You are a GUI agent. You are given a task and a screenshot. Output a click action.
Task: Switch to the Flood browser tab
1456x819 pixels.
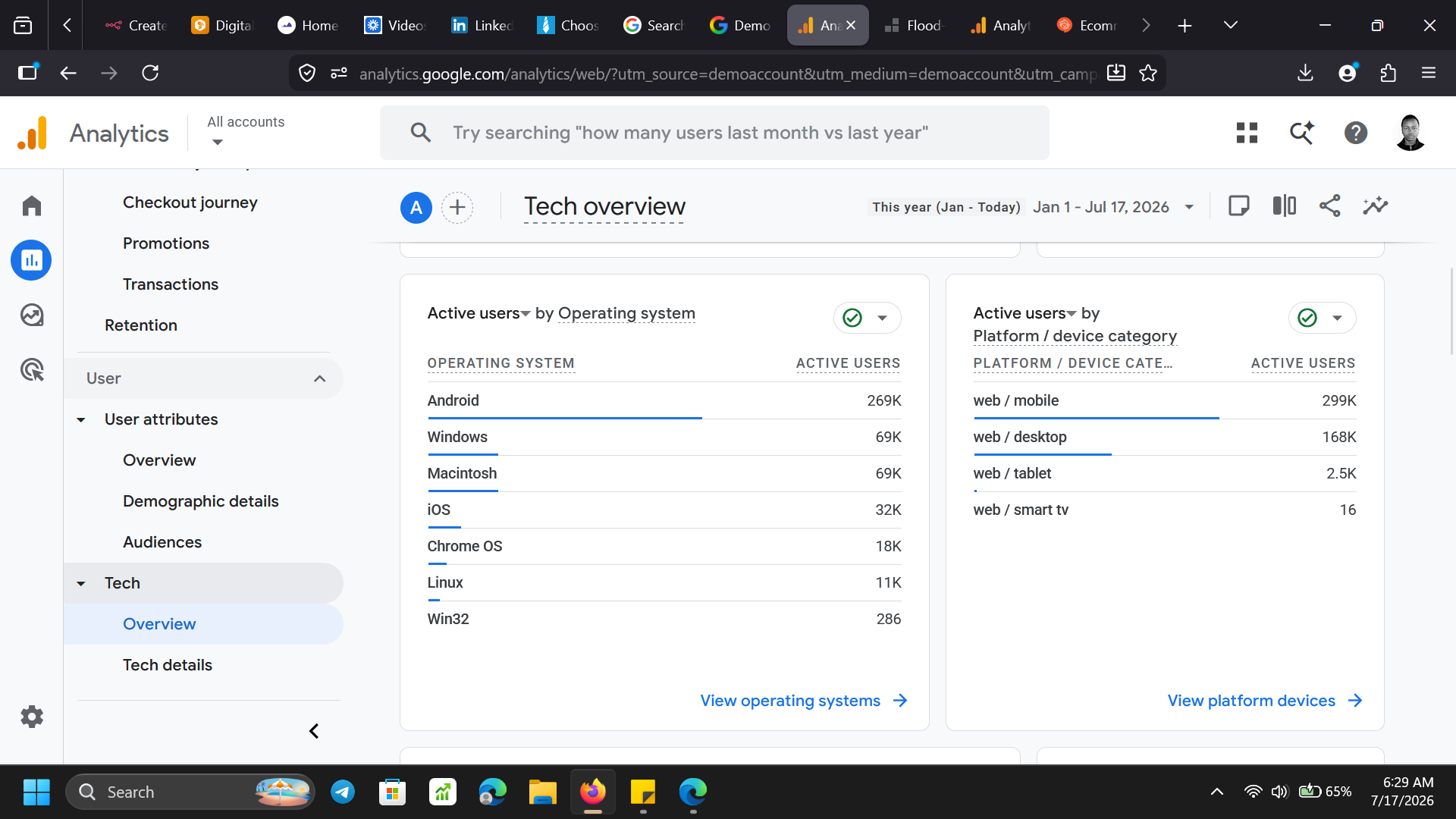coord(914,25)
